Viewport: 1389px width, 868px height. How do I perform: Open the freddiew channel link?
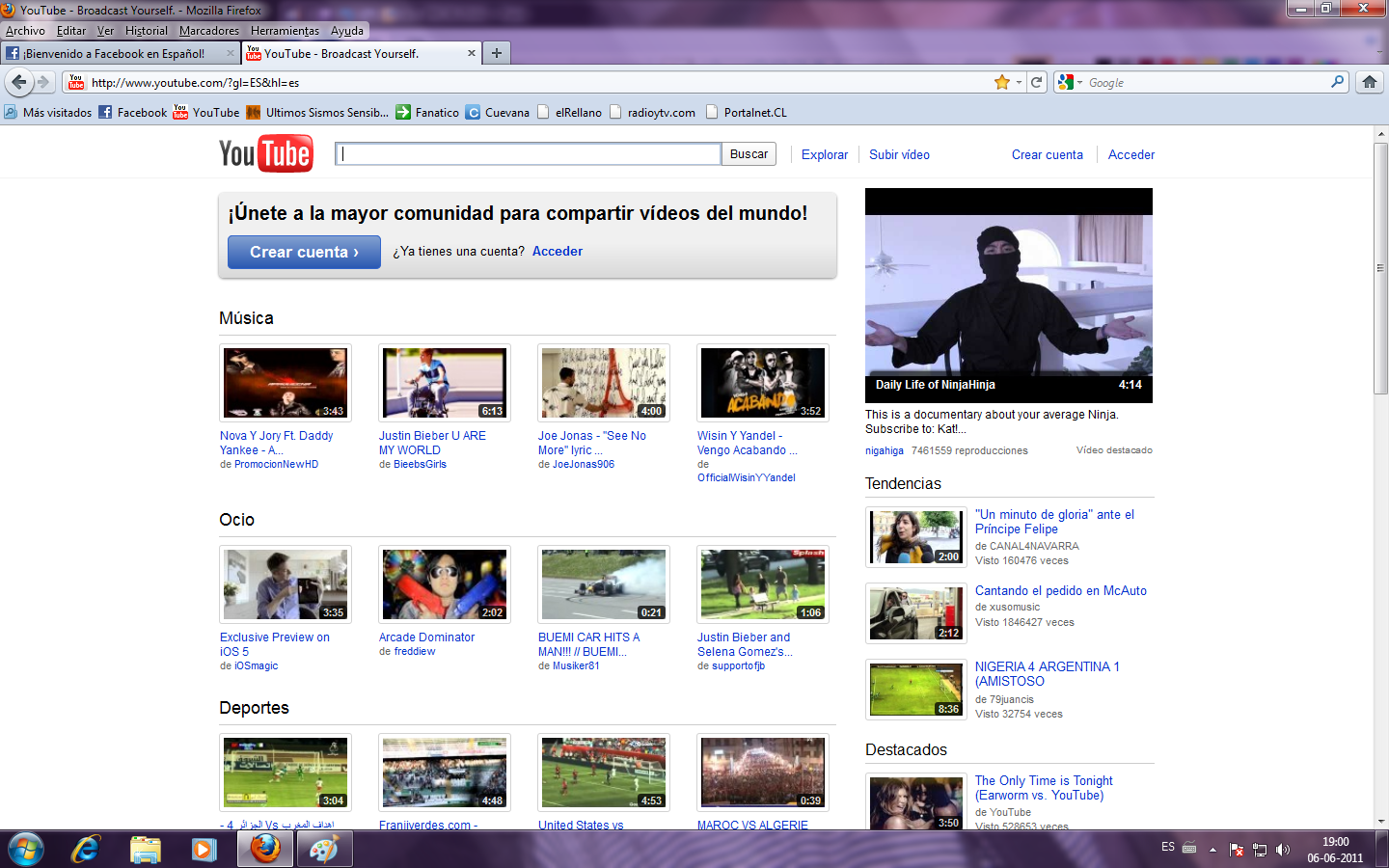(415, 651)
